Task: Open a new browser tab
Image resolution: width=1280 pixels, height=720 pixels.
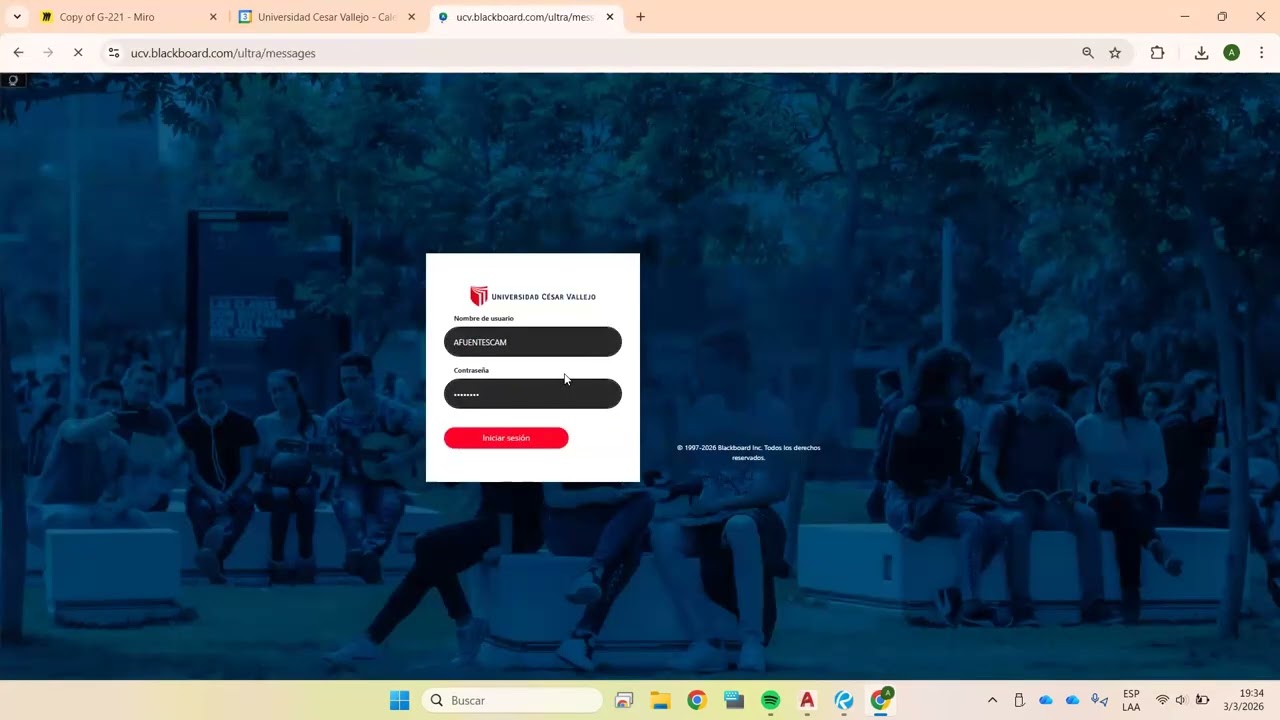Action: pyautogui.click(x=641, y=17)
